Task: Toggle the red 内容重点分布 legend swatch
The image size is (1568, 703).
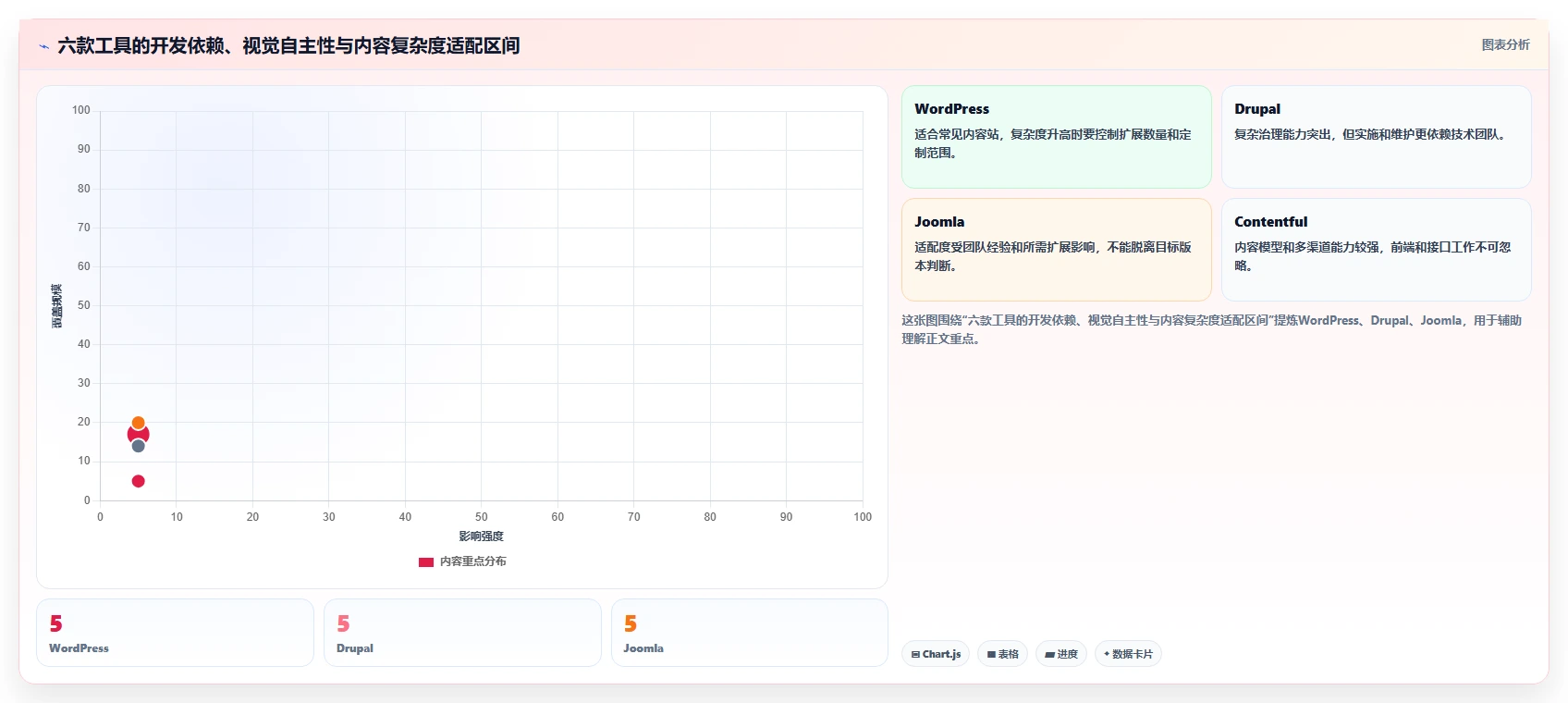Action: (x=426, y=561)
